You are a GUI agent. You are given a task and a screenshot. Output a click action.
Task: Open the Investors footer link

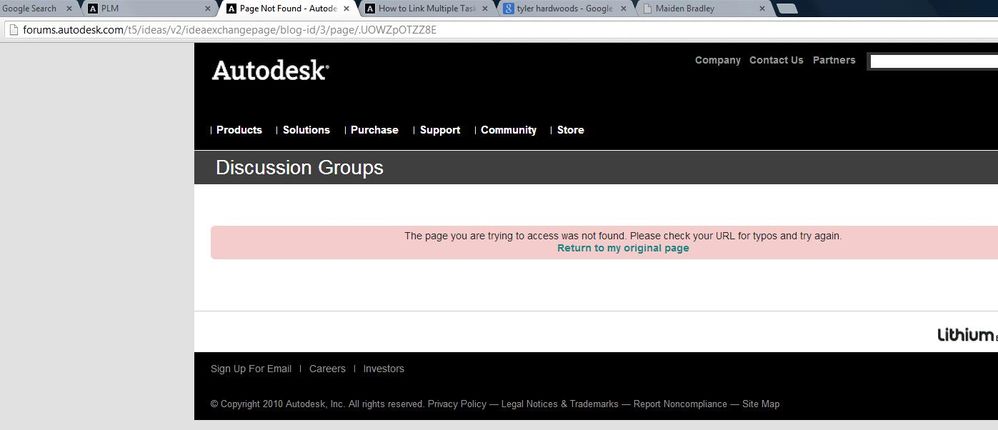pos(383,368)
